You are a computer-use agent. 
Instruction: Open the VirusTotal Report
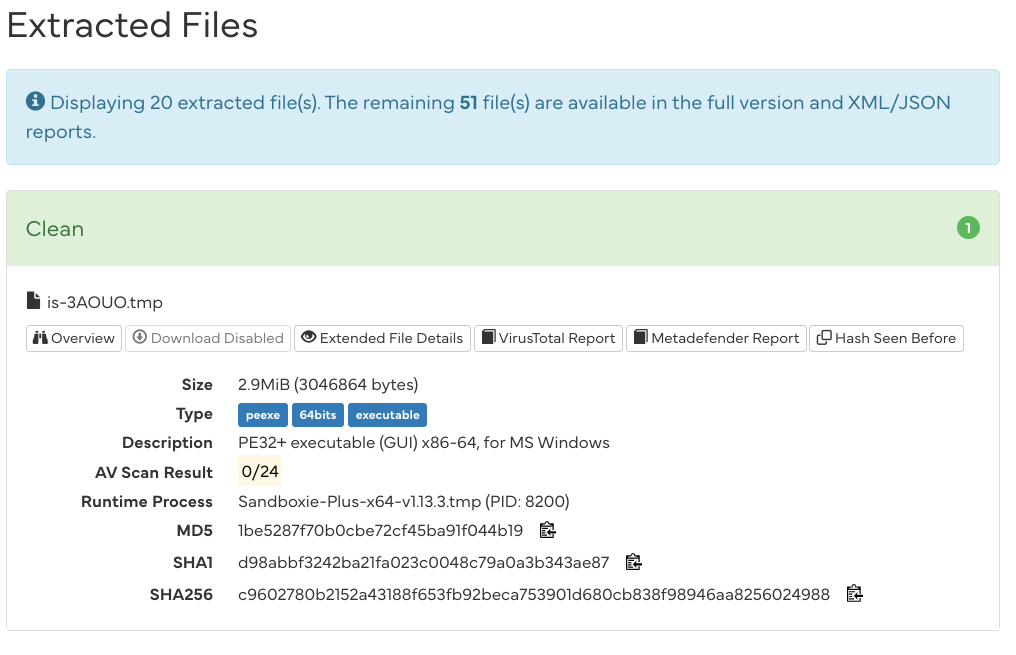(x=548, y=338)
